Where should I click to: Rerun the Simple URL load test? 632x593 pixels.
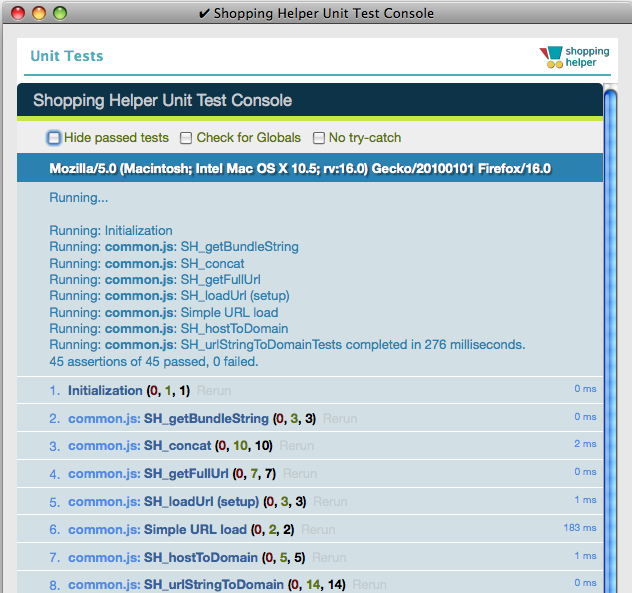pyautogui.click(x=318, y=530)
